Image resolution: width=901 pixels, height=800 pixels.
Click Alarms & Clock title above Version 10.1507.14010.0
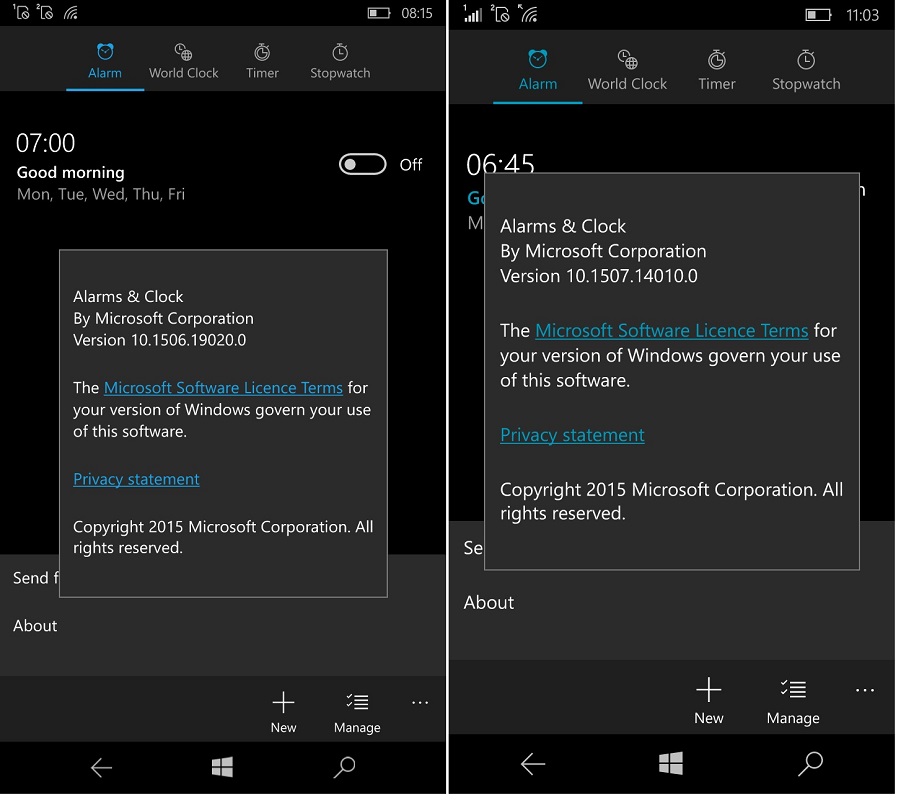[x=563, y=226]
